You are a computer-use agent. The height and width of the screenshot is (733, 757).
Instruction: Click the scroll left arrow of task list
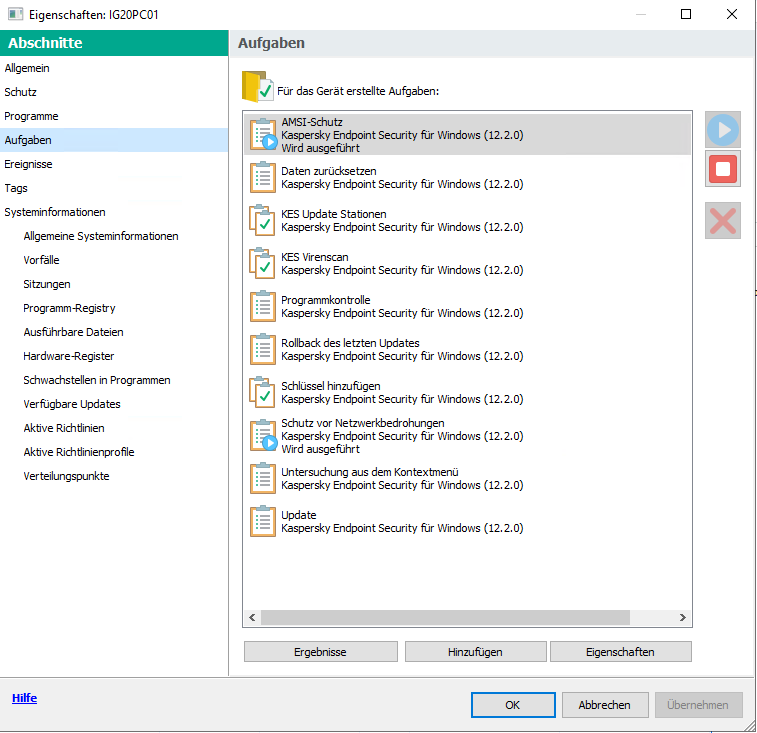pos(252,617)
